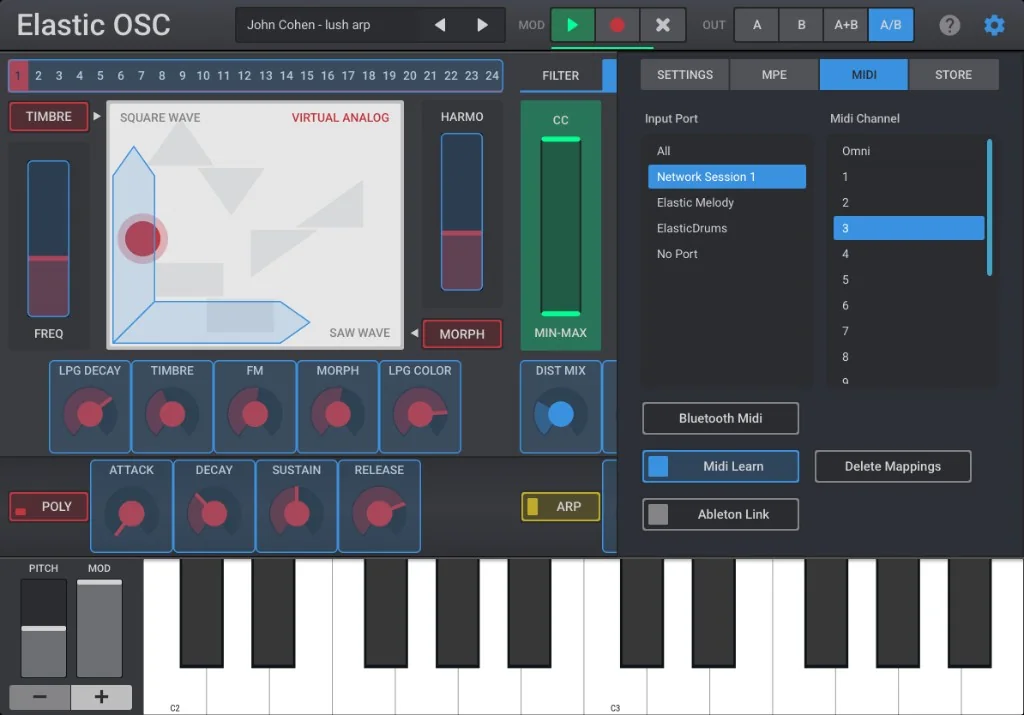Screen dimensions: 1024x715
Task: Set Midi Channel to 3
Action: click(x=908, y=228)
